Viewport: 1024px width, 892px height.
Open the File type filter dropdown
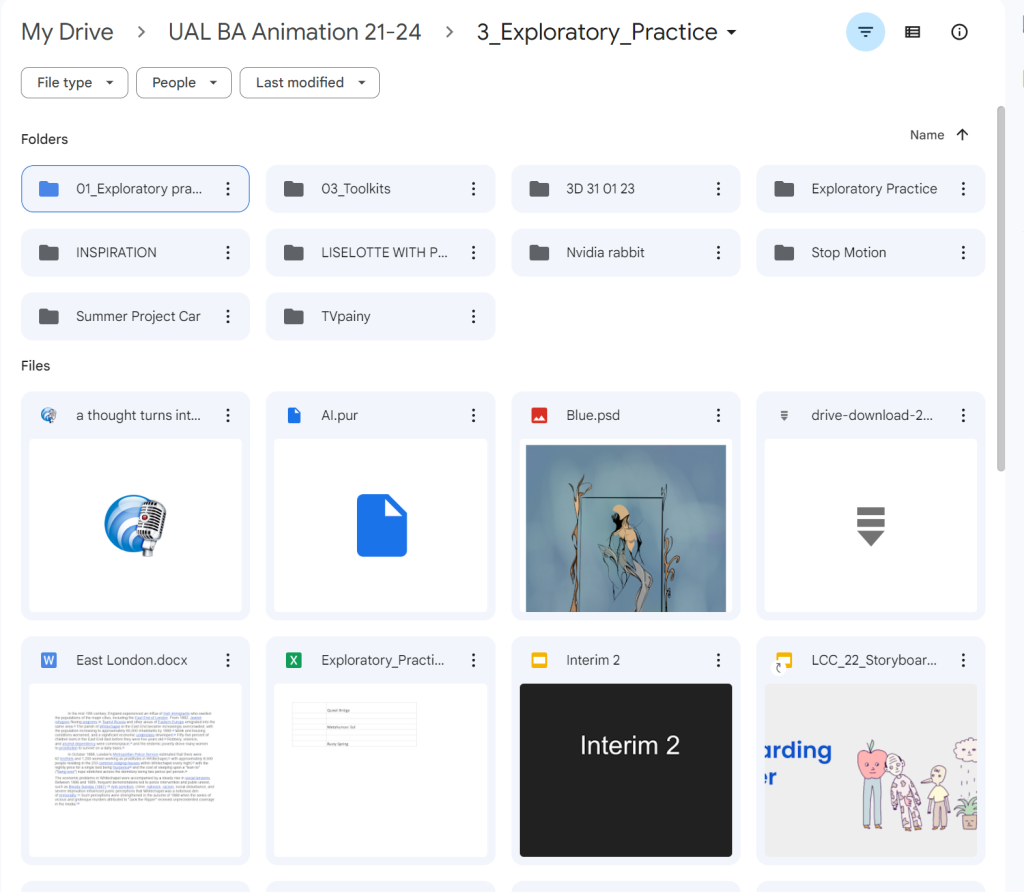click(74, 83)
